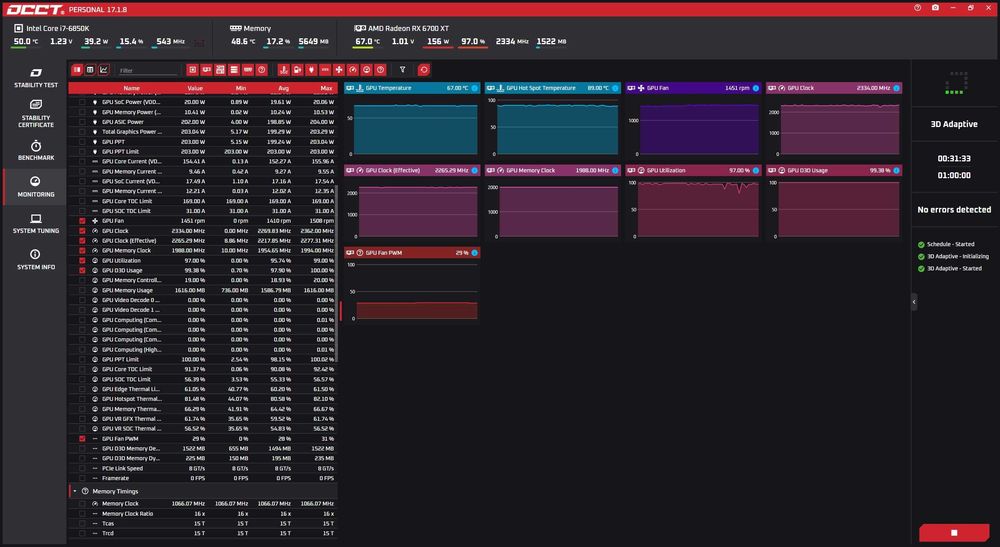This screenshot has height=547, width=1000.
Task: Switch to table and graph split view
Action: pyautogui.click(x=77, y=69)
